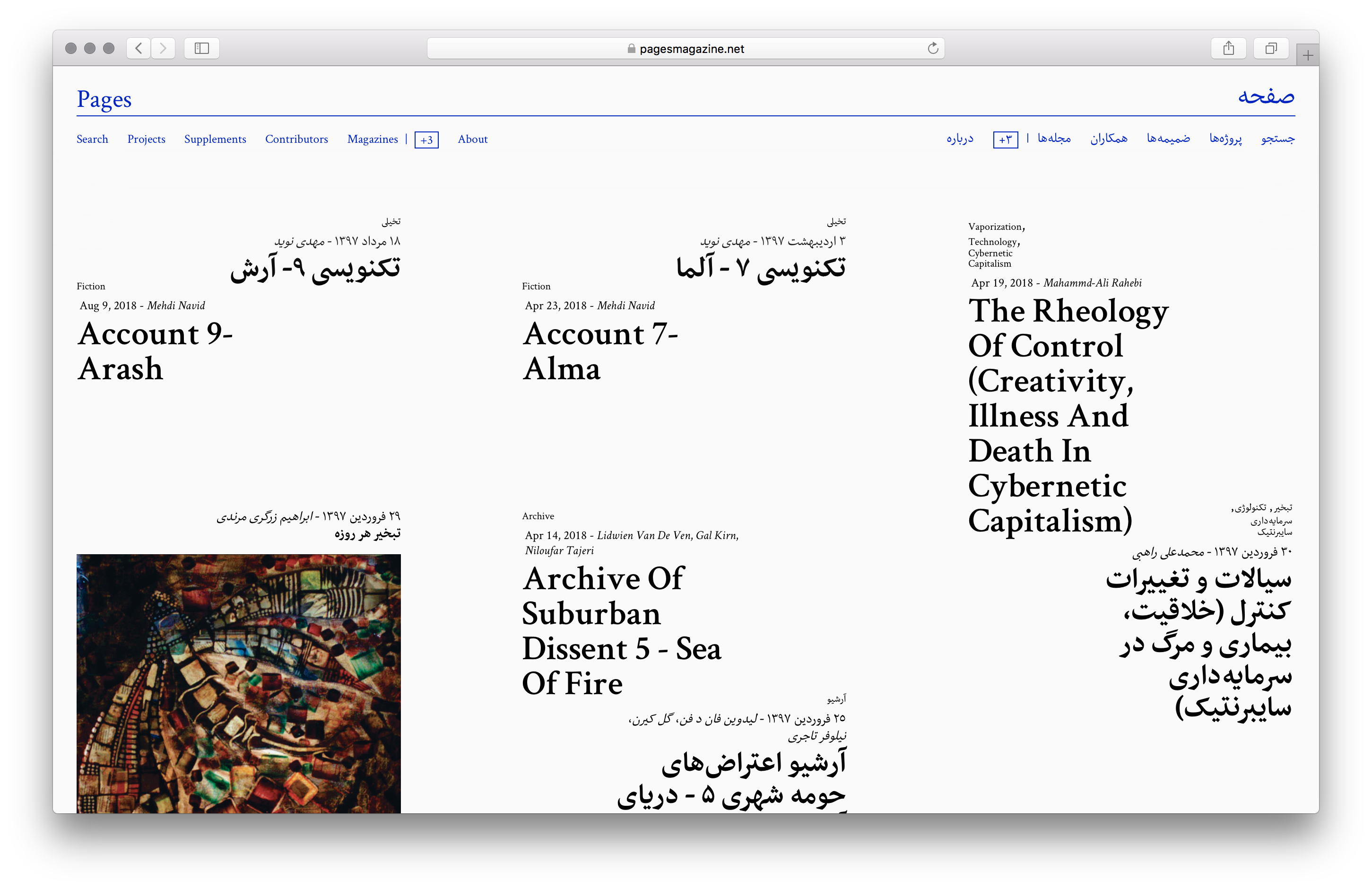Reload the page with the refresh icon
The image size is (1372, 889).
coord(933,48)
